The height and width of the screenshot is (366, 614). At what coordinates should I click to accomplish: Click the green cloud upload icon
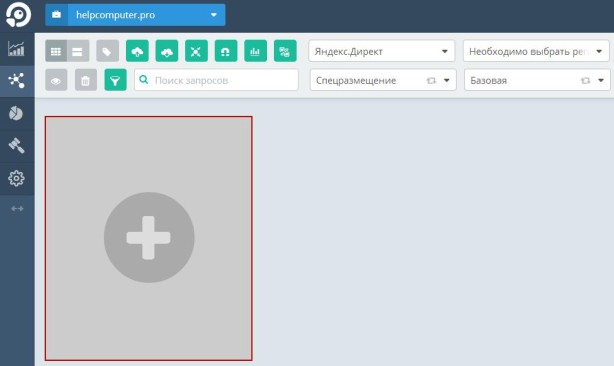pos(137,51)
